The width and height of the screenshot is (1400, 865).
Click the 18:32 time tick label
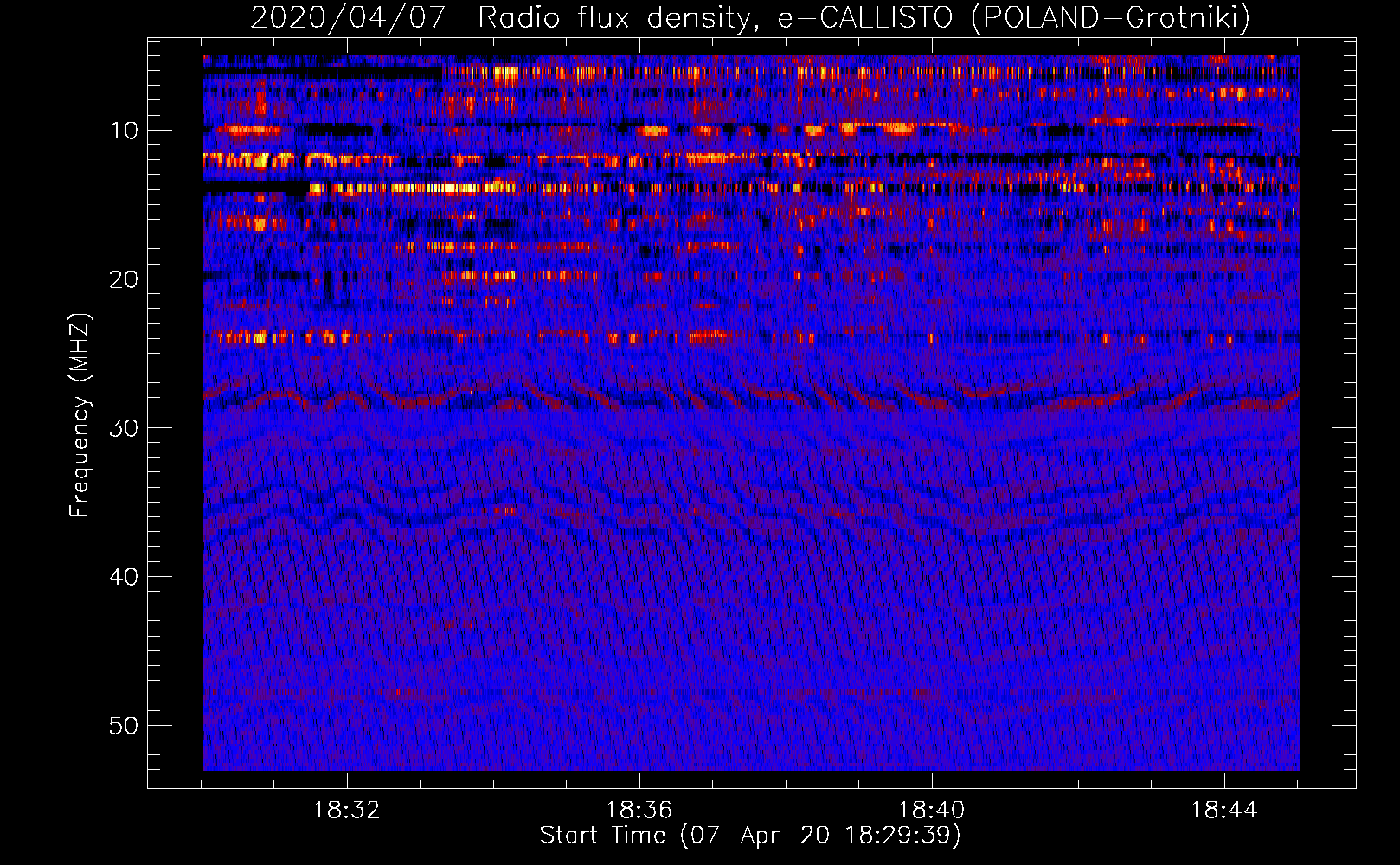pyautogui.click(x=346, y=811)
